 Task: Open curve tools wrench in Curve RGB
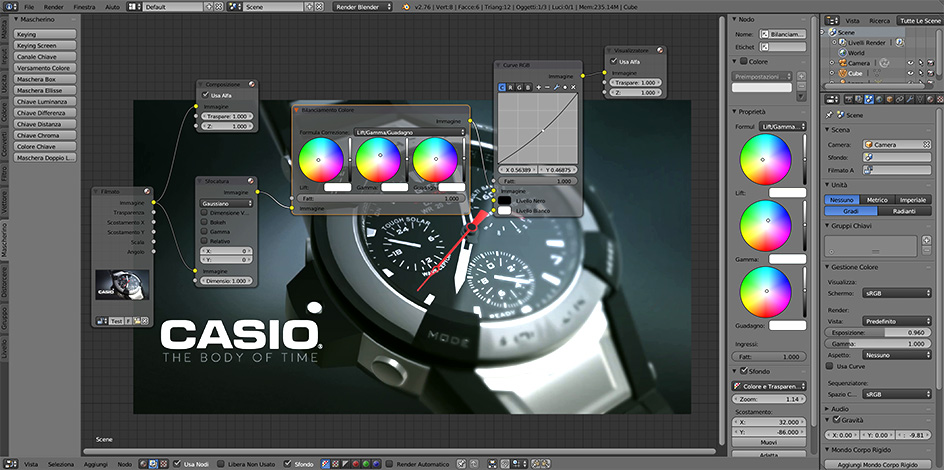click(x=556, y=87)
